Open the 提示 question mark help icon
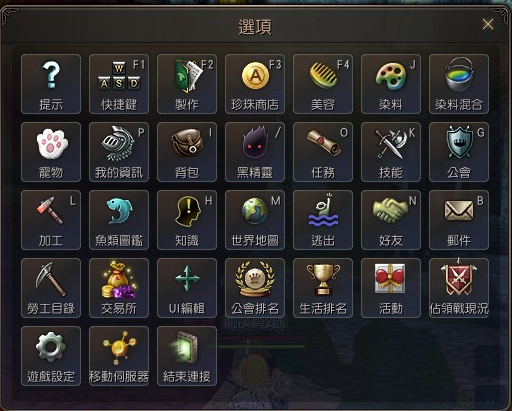The width and height of the screenshot is (512, 411). pos(51,84)
